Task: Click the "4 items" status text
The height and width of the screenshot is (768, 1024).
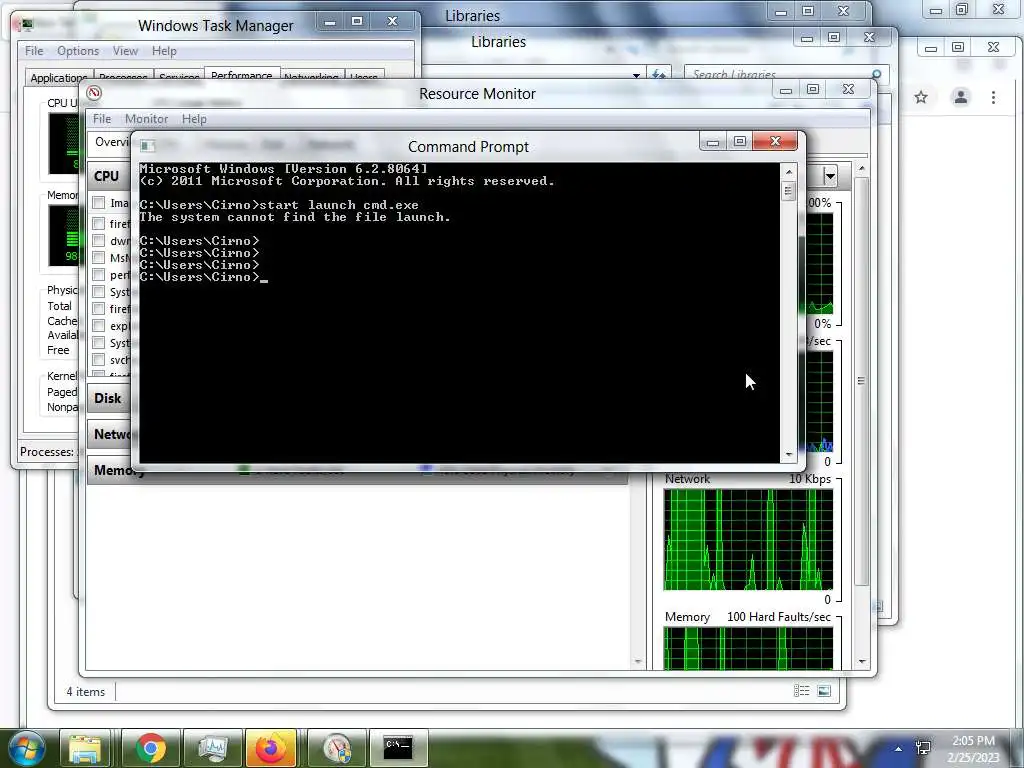Action: [86, 692]
